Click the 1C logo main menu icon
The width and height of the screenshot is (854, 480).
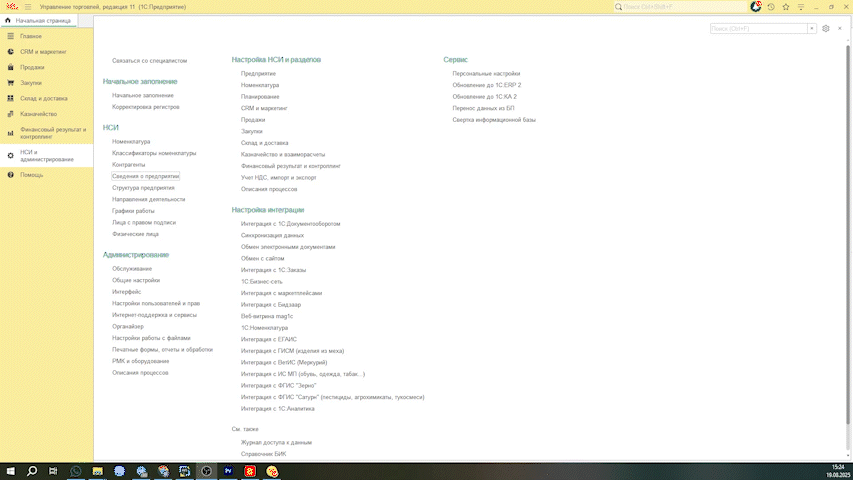click(x=12, y=7)
